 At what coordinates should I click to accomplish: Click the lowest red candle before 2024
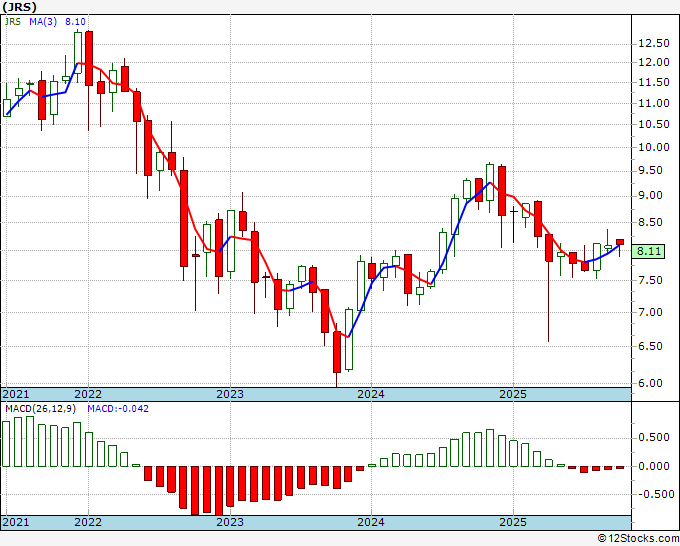click(337, 352)
